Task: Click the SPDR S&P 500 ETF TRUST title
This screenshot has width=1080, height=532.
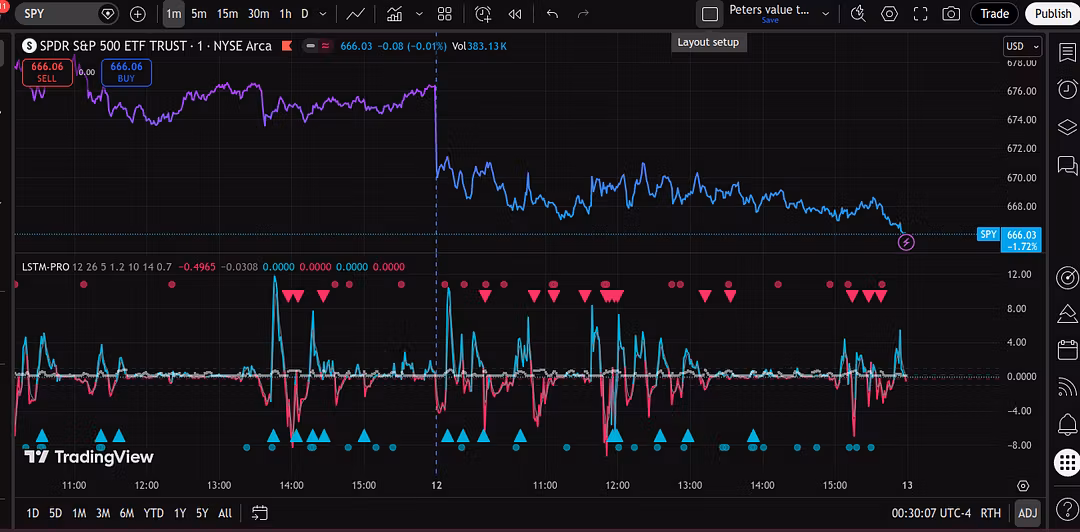Action: click(x=114, y=46)
